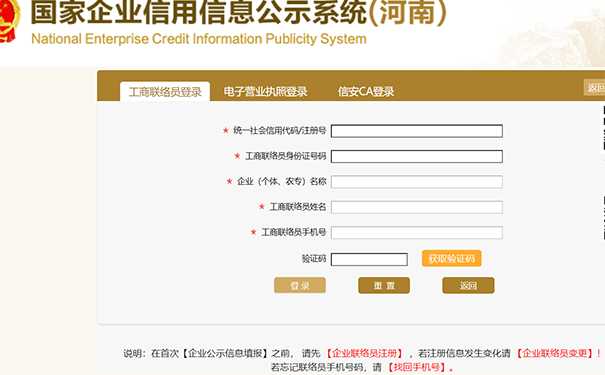Click the orange 获取验证码 button
605x375 pixels.
point(451,258)
